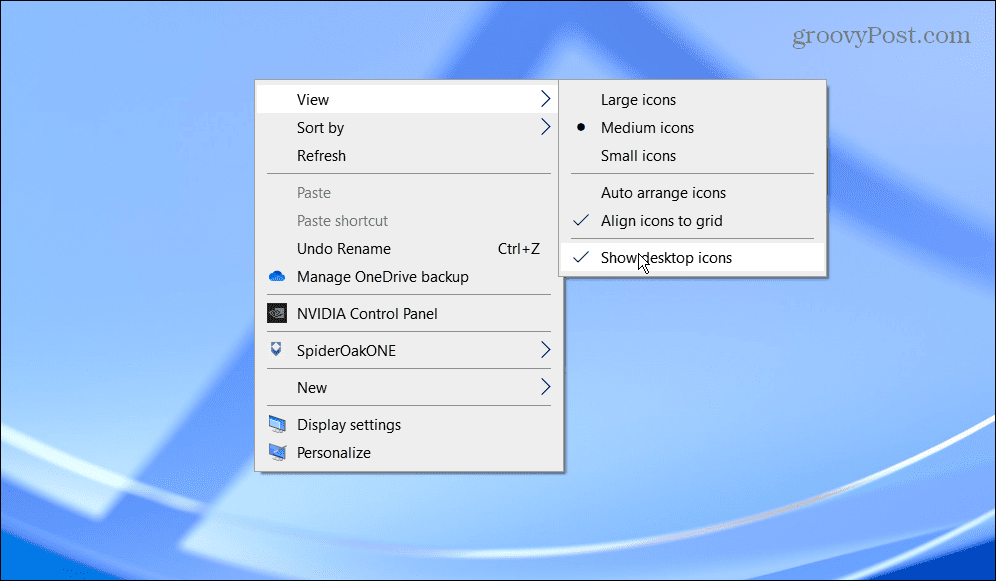
Task: Click the Display settings monitor icon
Action: (x=276, y=424)
